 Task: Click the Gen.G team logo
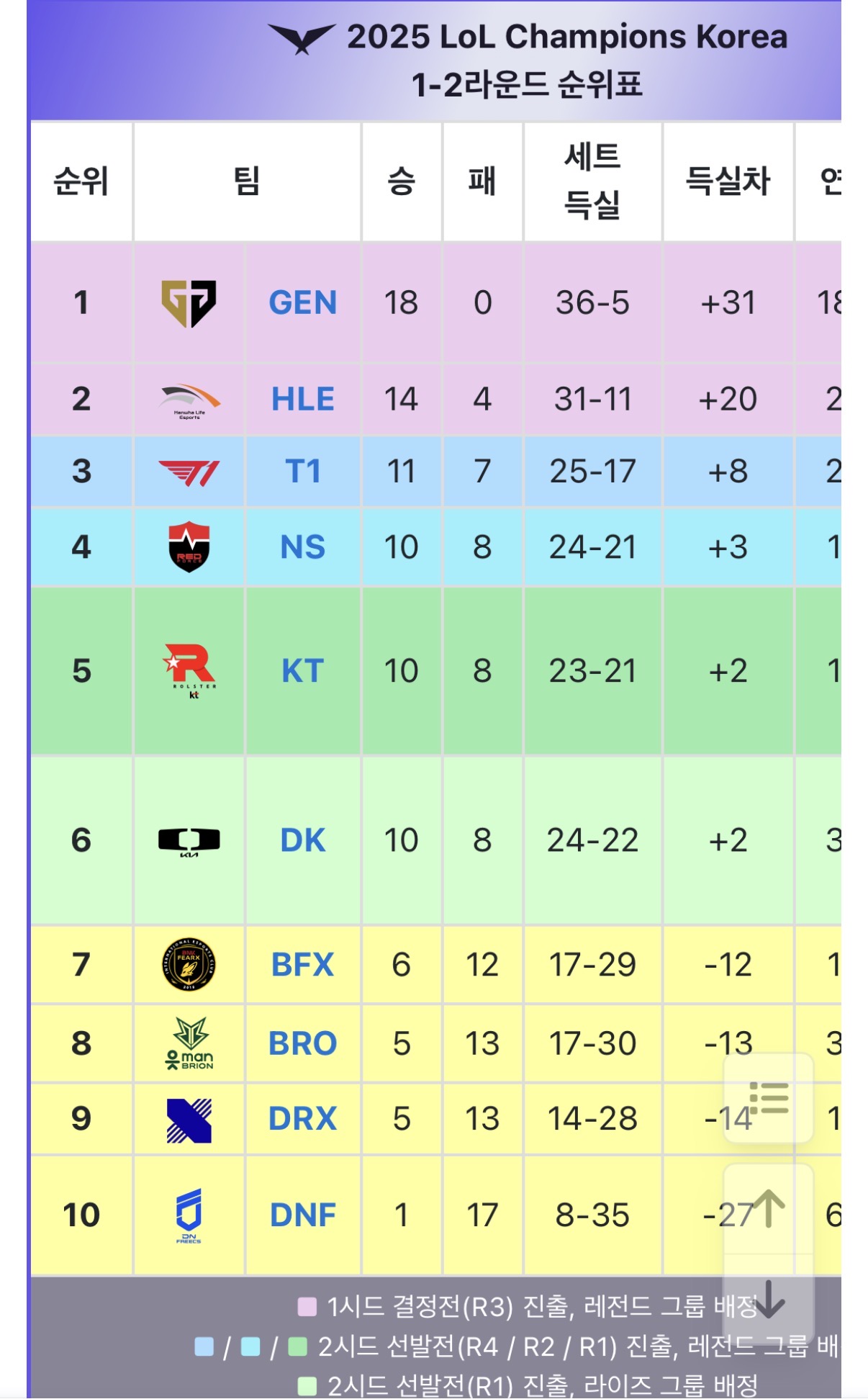click(x=189, y=303)
